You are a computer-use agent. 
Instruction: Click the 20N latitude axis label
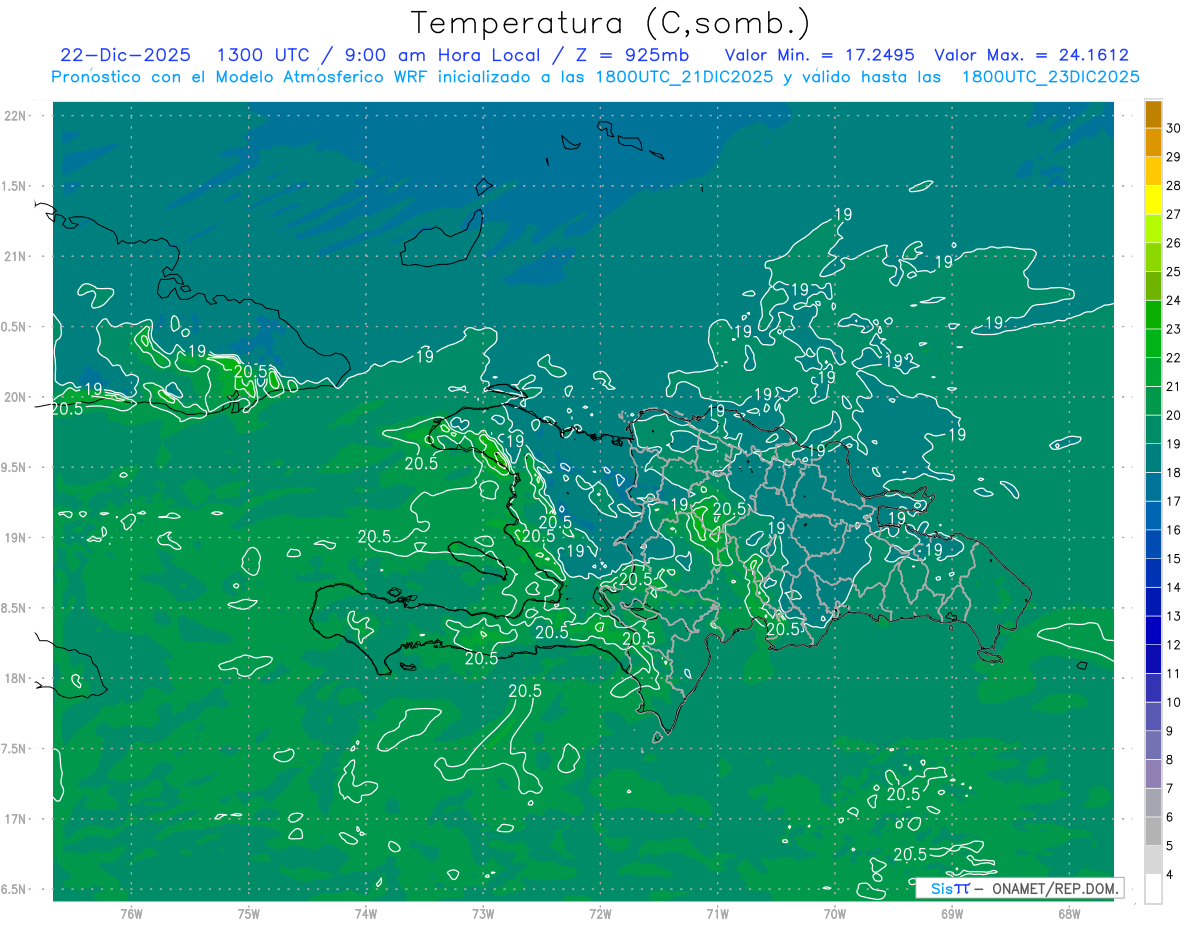coord(15,397)
